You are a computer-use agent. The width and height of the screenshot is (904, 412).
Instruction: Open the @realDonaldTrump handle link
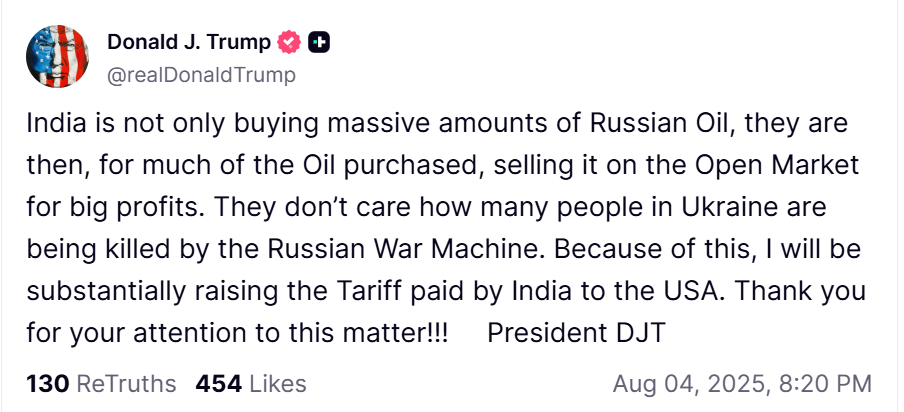(x=200, y=75)
